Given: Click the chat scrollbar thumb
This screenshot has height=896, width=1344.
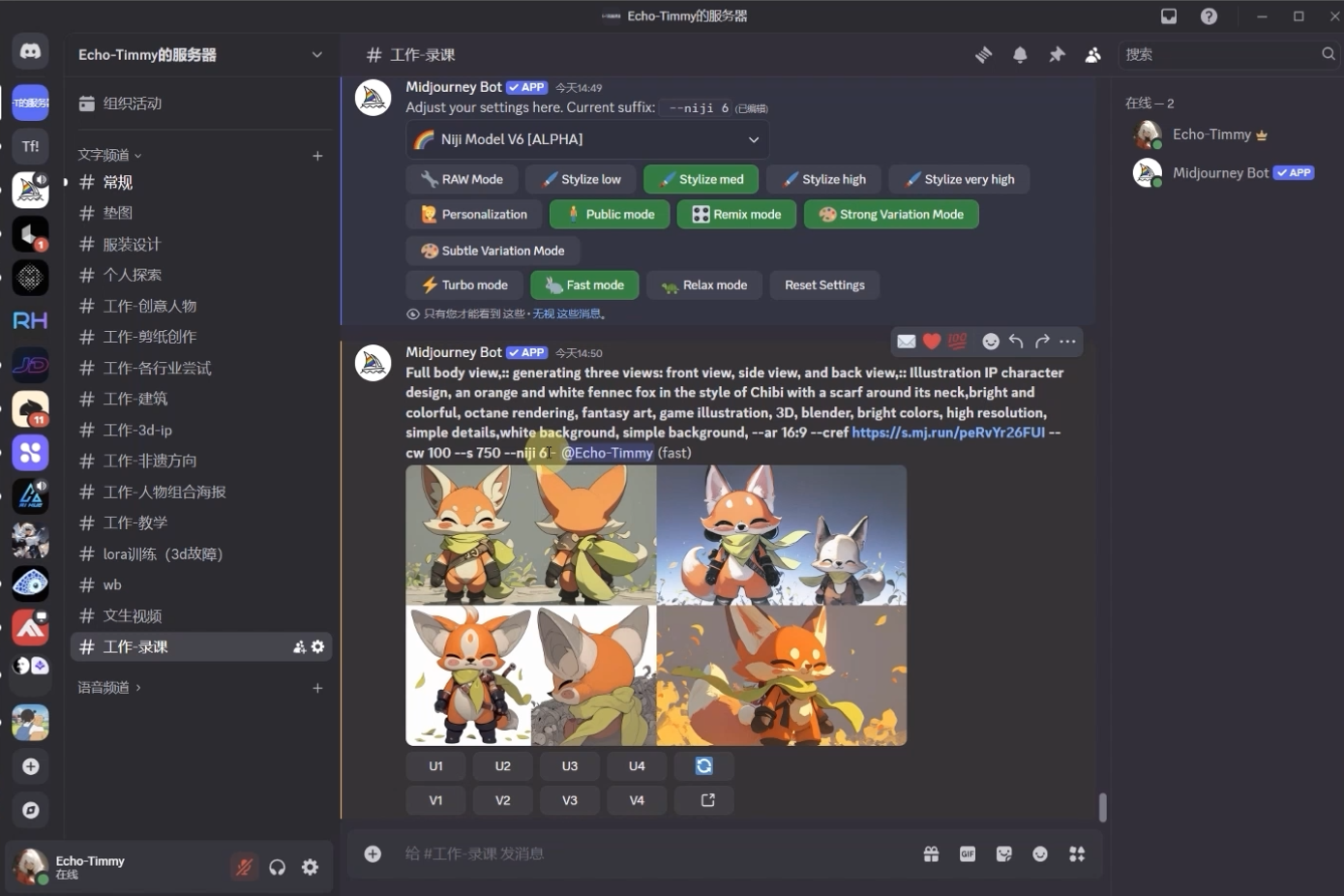Looking at the screenshot, I should pos(1103,807).
